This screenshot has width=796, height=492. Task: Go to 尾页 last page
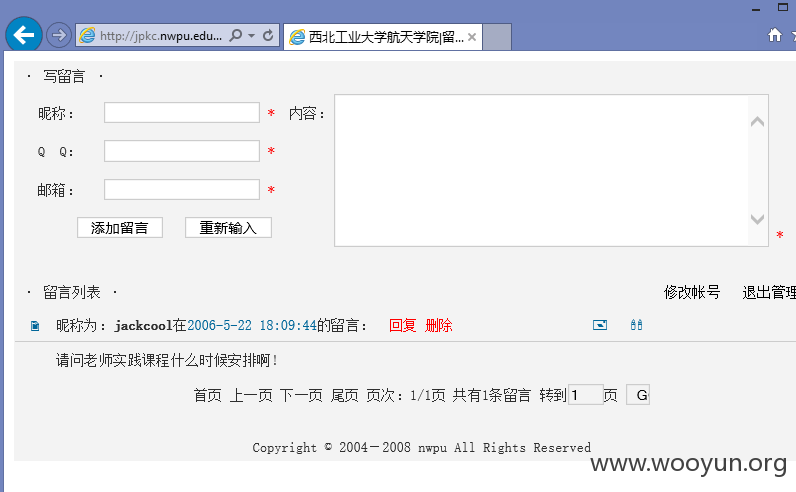345,395
